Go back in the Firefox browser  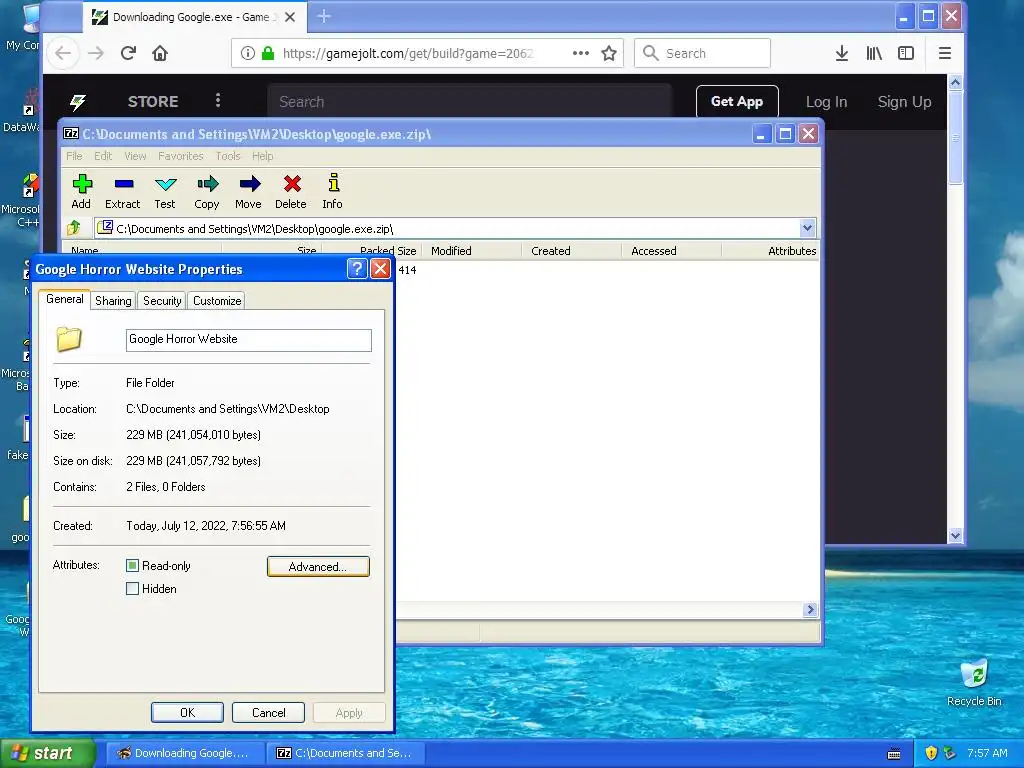click(x=63, y=54)
